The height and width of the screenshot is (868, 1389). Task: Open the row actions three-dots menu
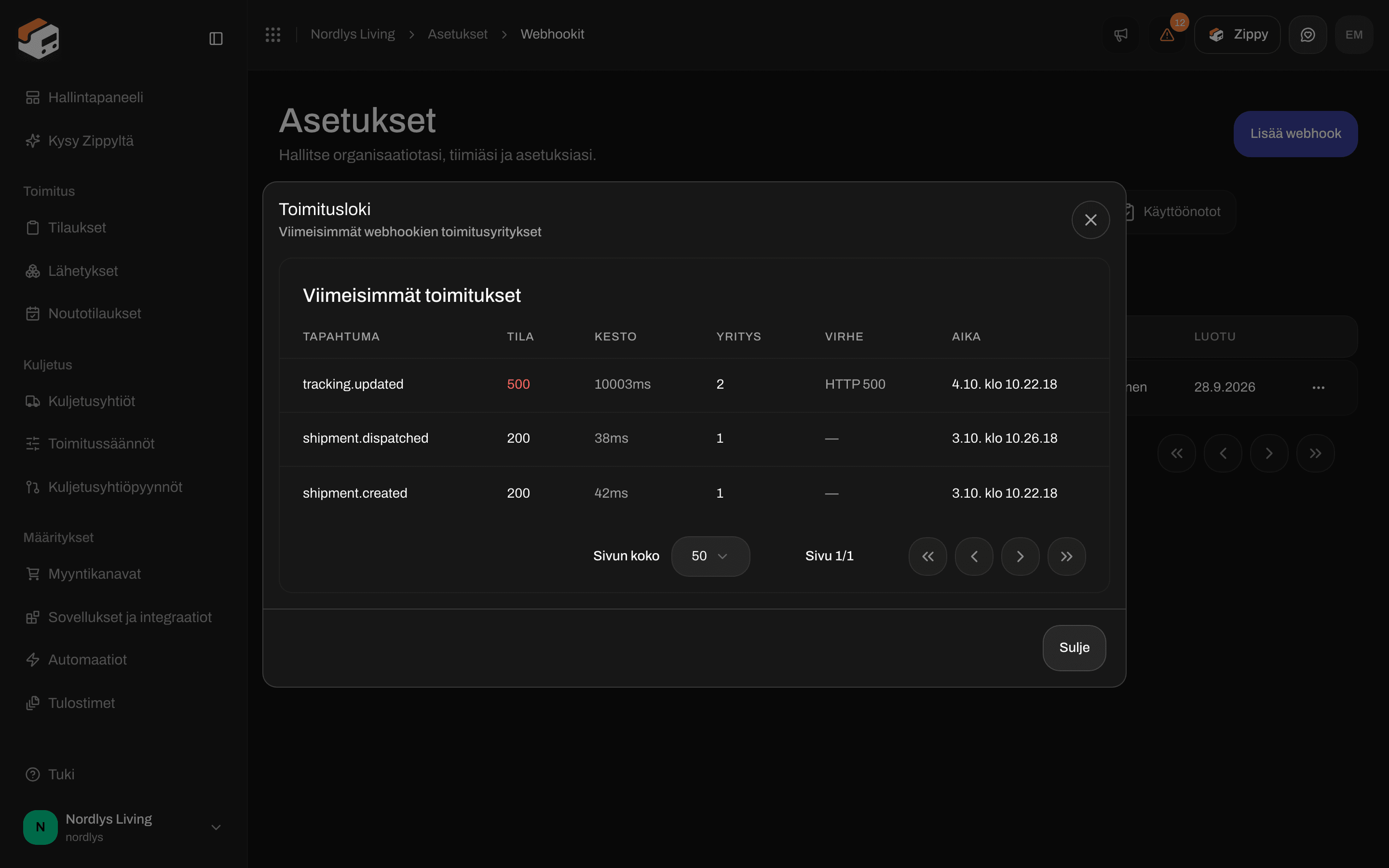coord(1319,388)
